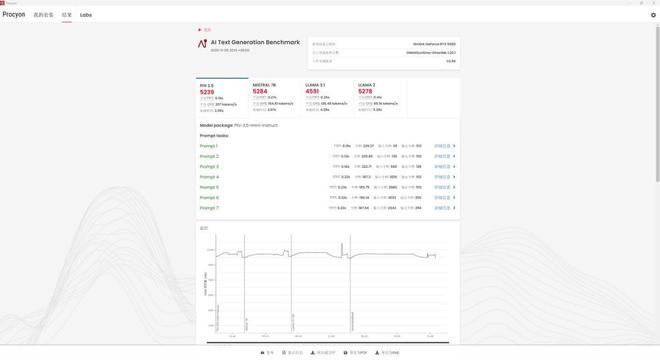Click the Prompt 7 label

click(209, 208)
